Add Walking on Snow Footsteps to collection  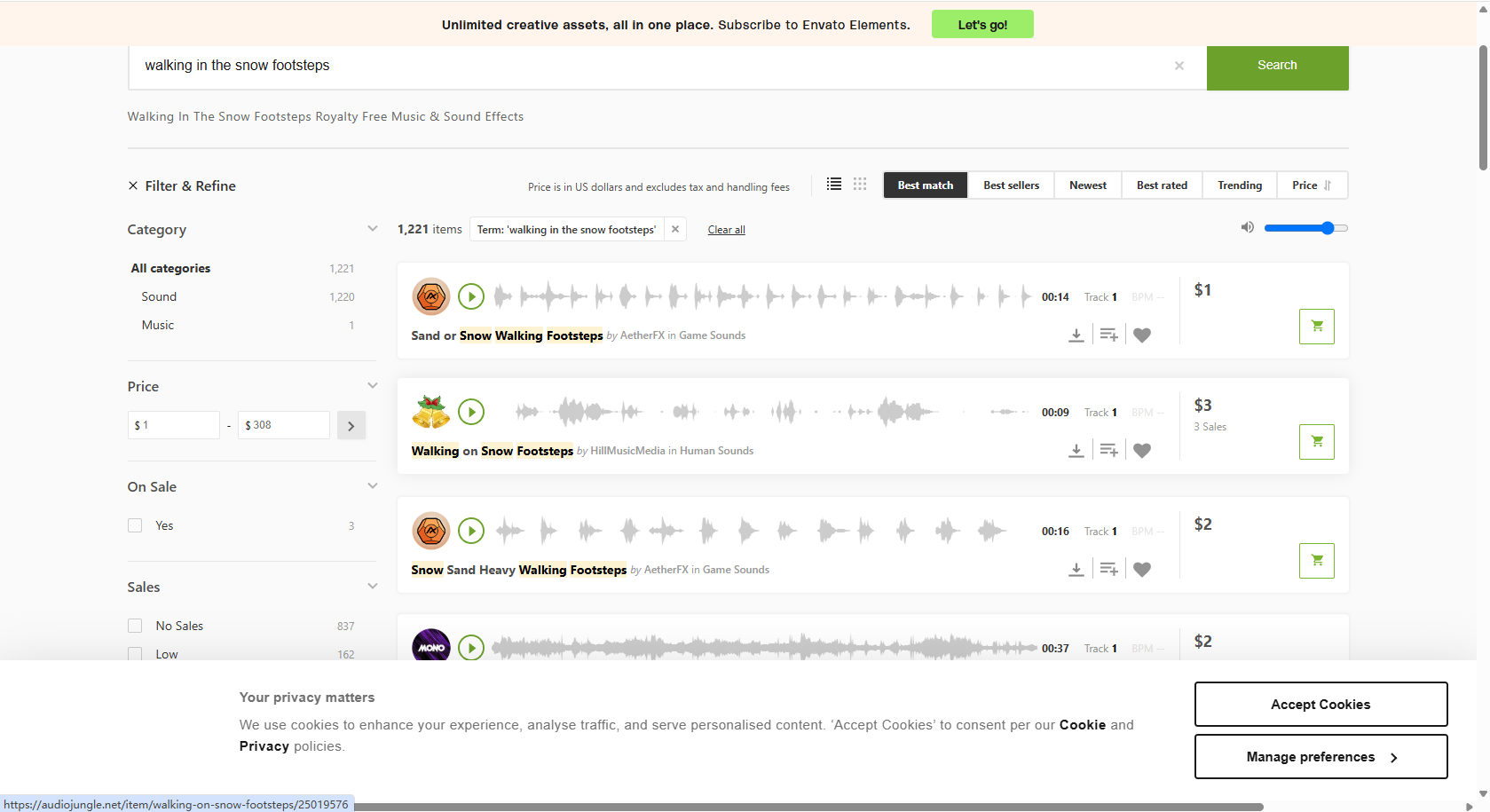(1109, 451)
